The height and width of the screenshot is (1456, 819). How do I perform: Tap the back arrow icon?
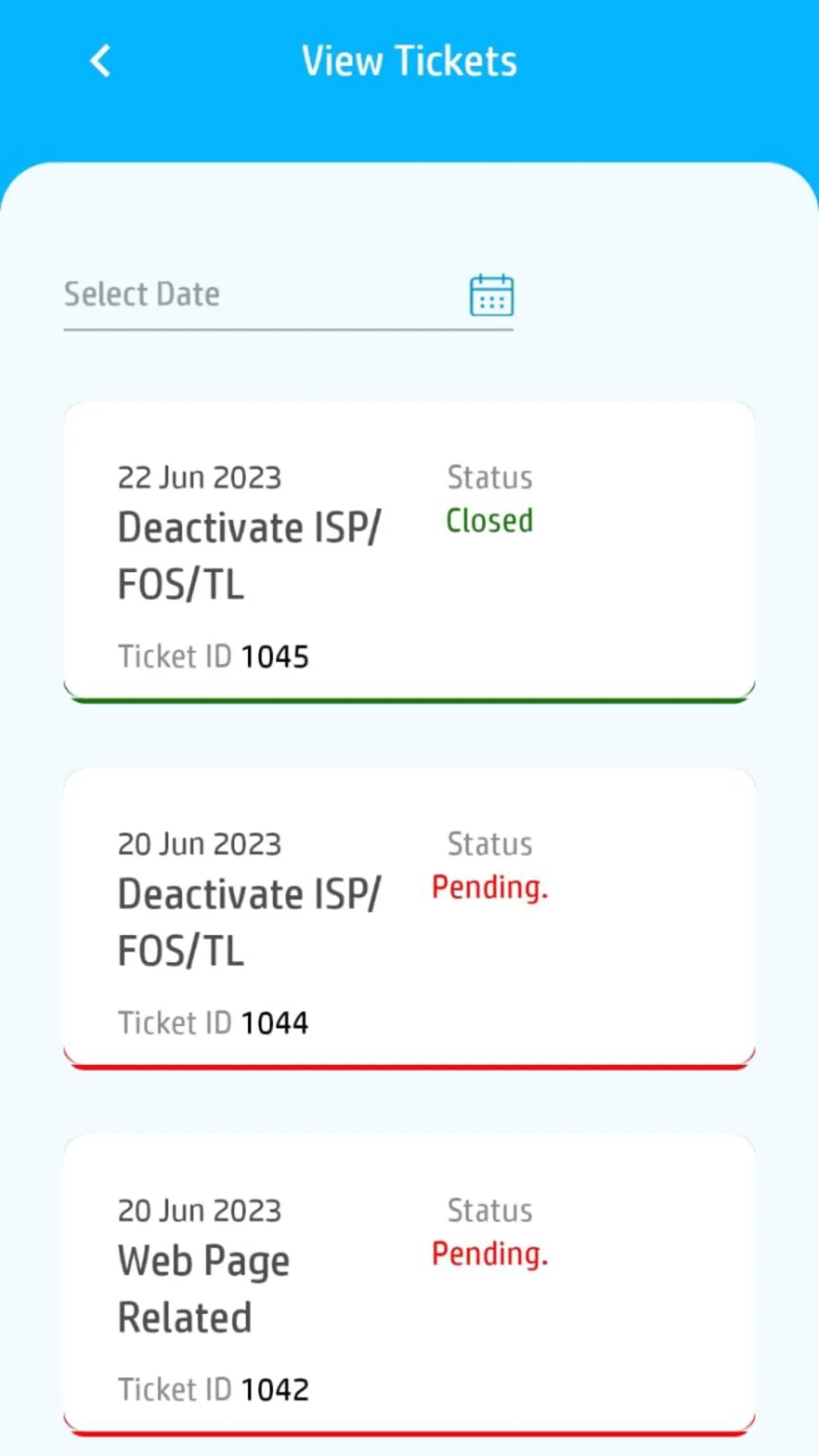[x=101, y=61]
